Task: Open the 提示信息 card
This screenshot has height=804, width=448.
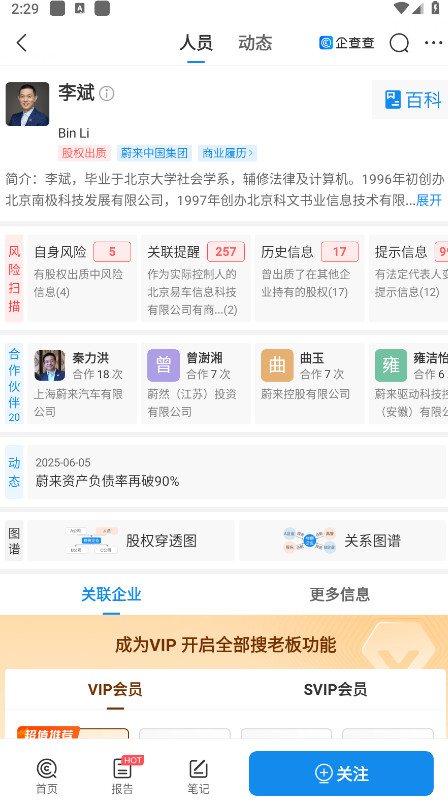Action: pos(409,278)
